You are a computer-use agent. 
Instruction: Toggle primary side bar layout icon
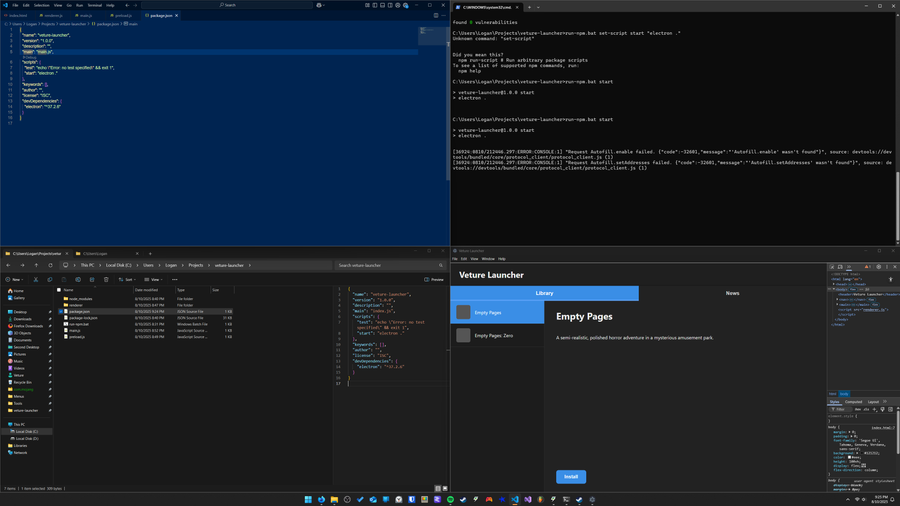(375, 5)
